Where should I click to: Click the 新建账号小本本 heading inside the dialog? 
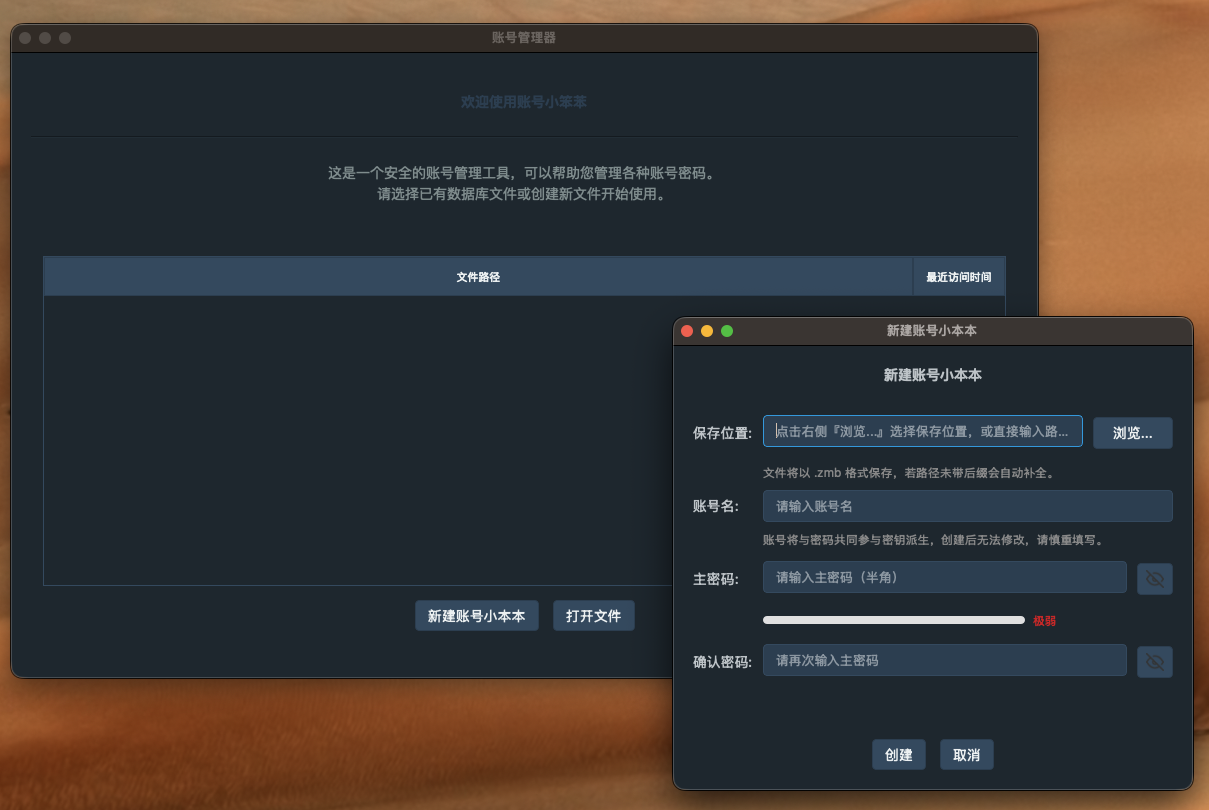[932, 375]
